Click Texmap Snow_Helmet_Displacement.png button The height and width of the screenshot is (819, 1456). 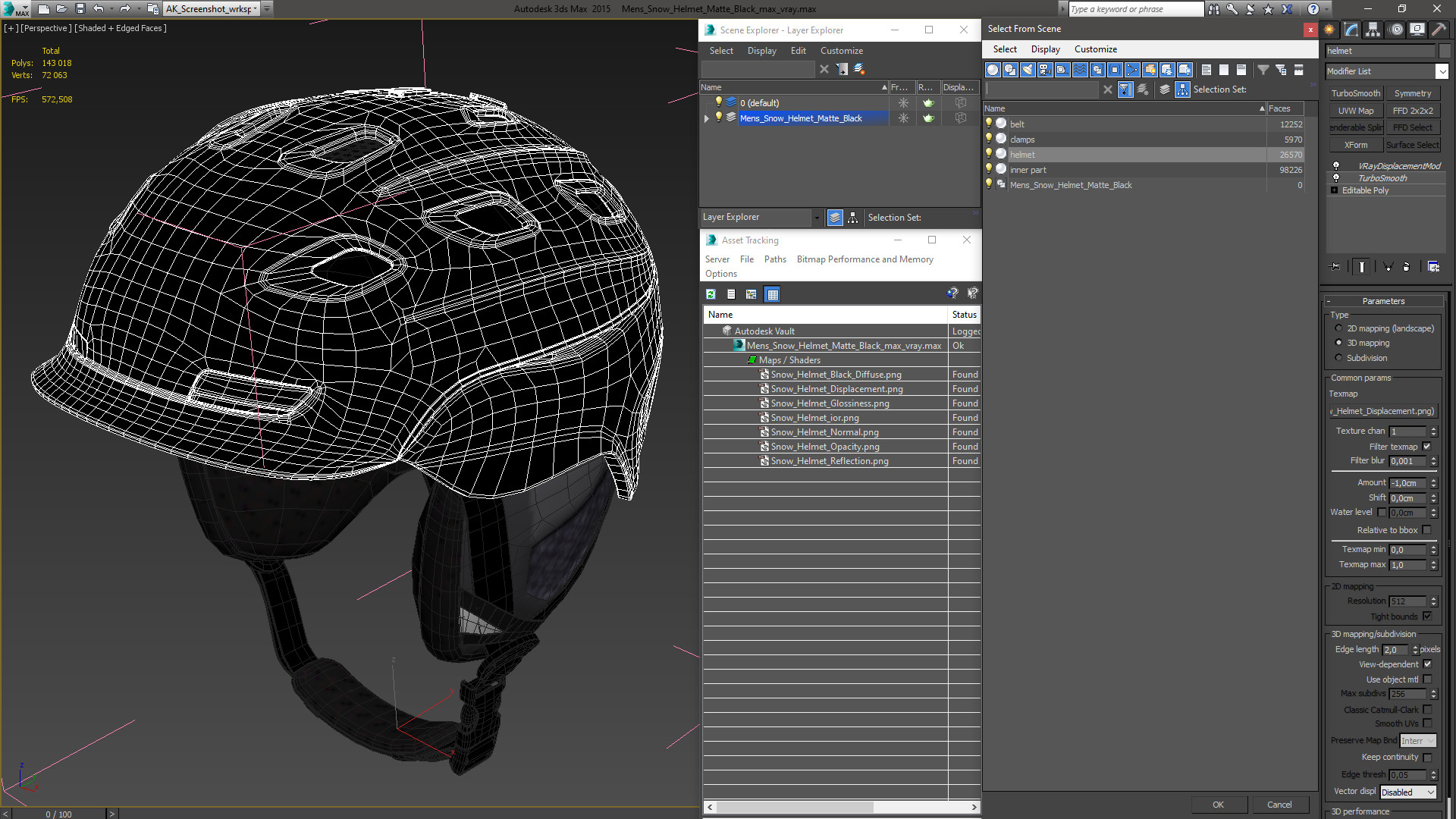[x=1383, y=411]
